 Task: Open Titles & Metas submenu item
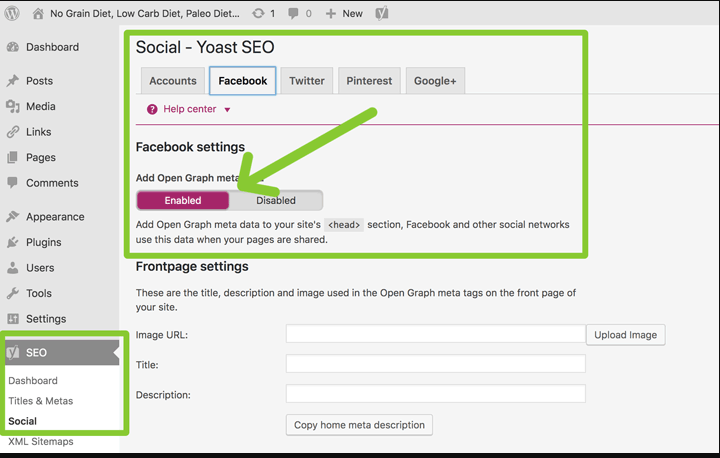tap(40, 401)
